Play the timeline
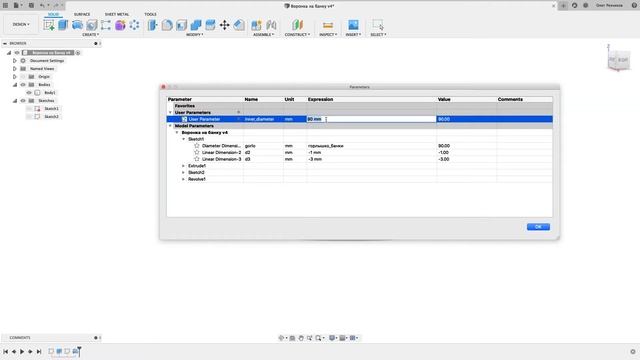The height and width of the screenshot is (360, 640). pos(22,351)
